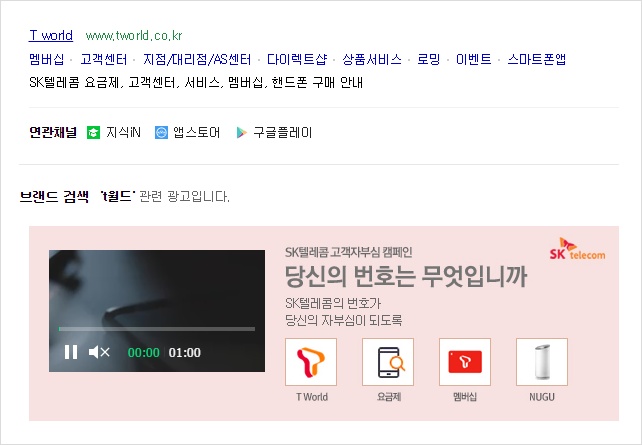Click the 지식iN green icon
The image size is (642, 445).
coord(93,133)
